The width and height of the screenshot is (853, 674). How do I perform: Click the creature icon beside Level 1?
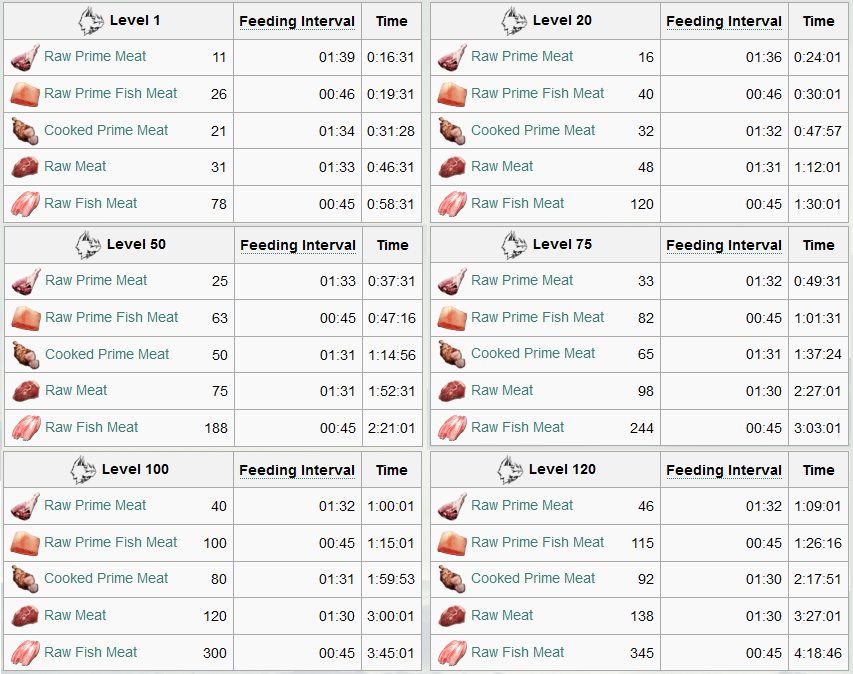click(x=91, y=21)
